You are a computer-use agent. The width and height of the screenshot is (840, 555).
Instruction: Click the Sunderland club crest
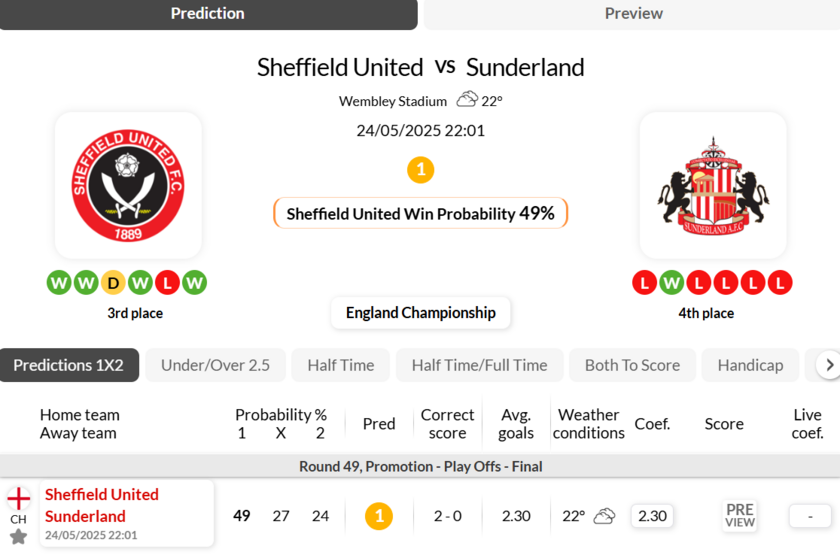[712, 186]
